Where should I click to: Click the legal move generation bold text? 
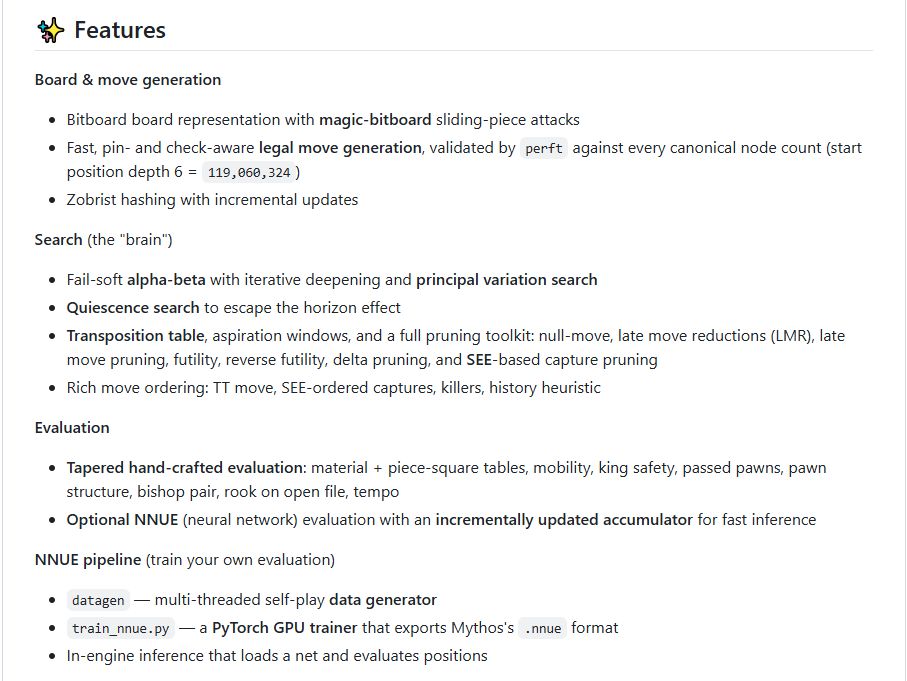[340, 148]
